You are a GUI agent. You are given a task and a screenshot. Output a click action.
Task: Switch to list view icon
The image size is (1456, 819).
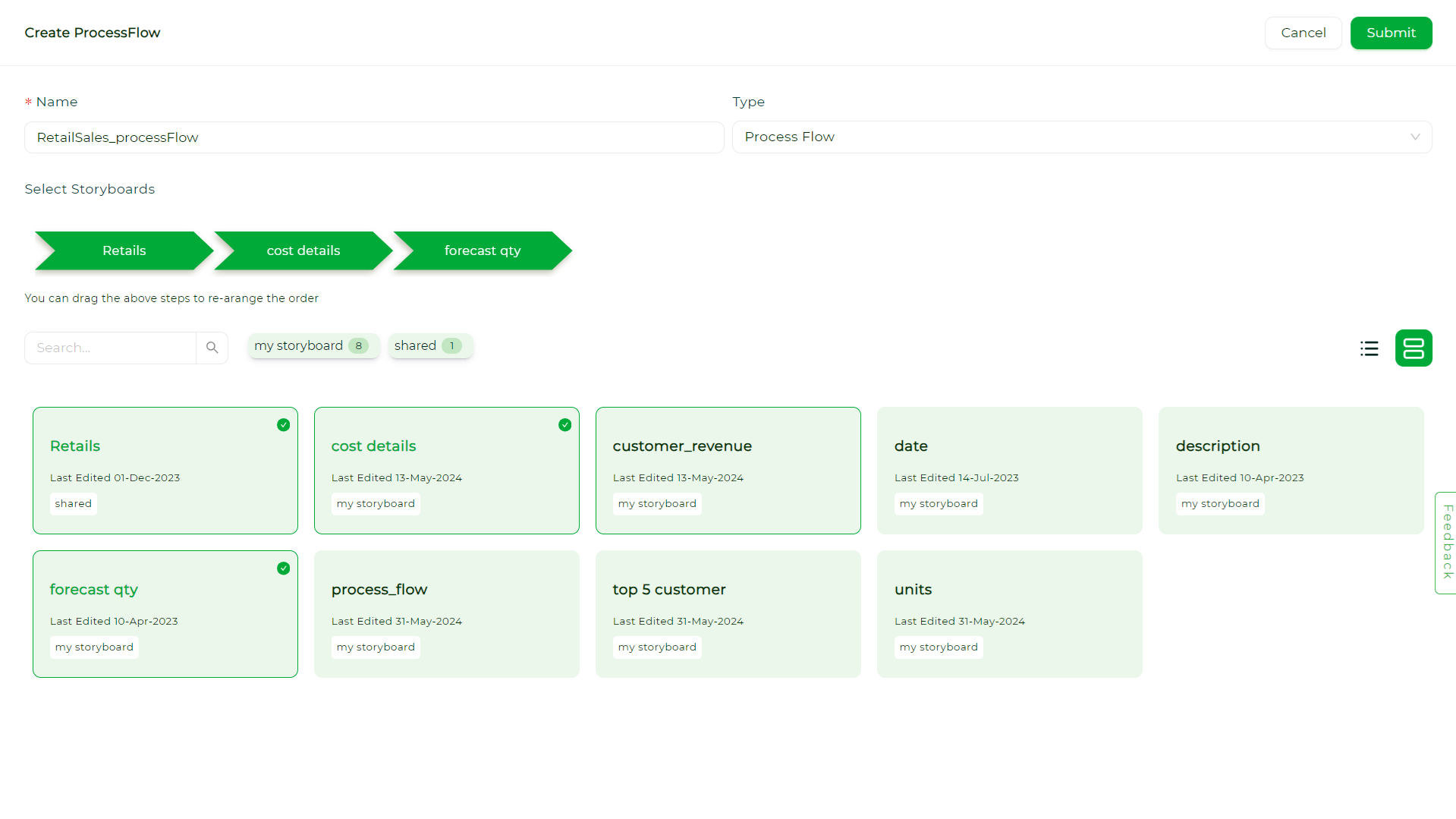click(x=1369, y=348)
